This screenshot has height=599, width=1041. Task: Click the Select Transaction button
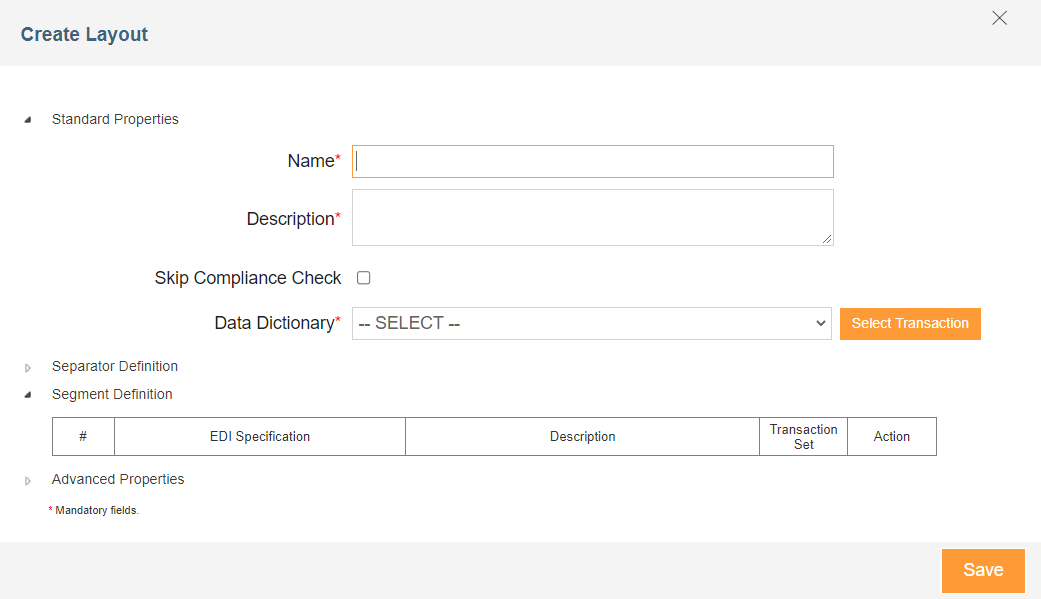point(910,323)
